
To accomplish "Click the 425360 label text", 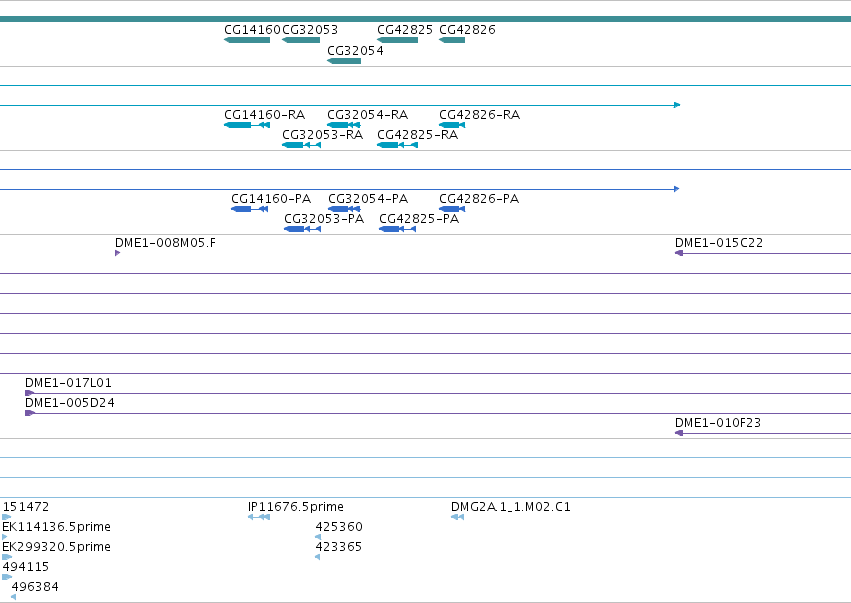I will (x=339, y=527).
